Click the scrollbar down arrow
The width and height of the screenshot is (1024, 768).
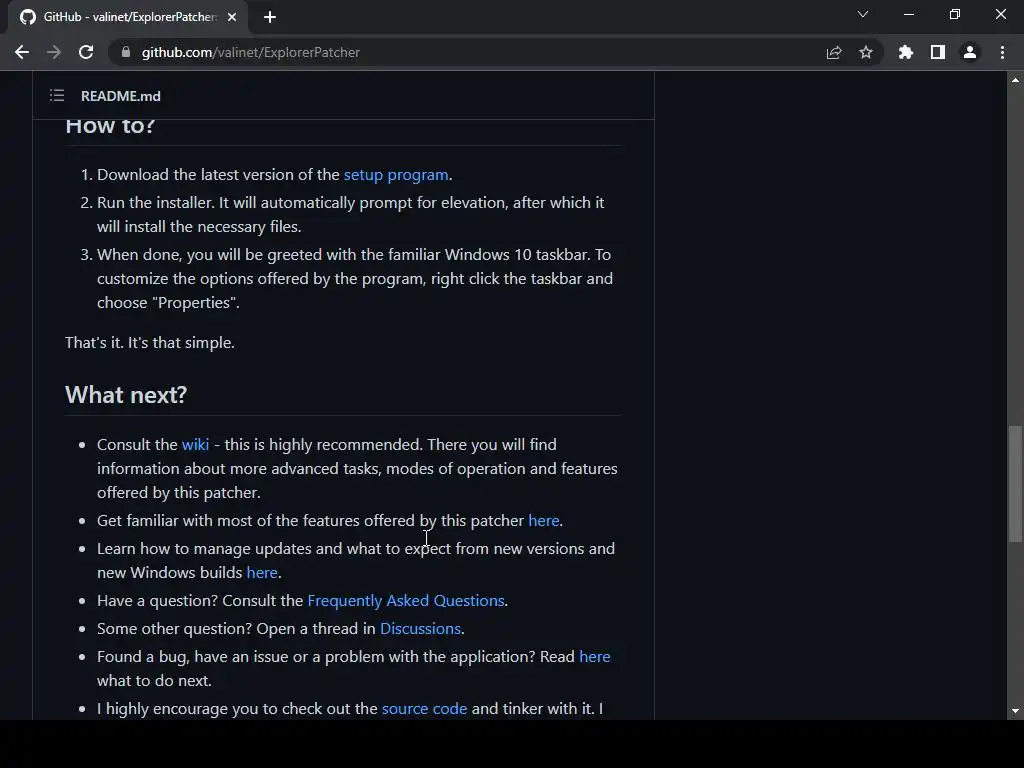(1015, 711)
